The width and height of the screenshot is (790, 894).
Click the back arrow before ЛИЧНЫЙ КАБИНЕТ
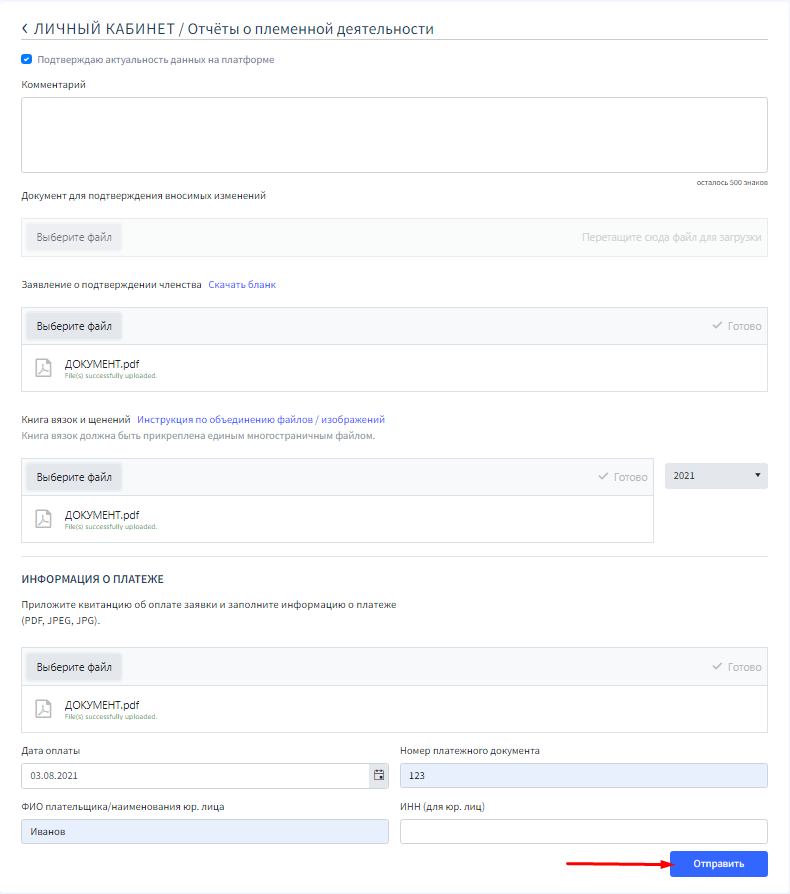click(25, 29)
